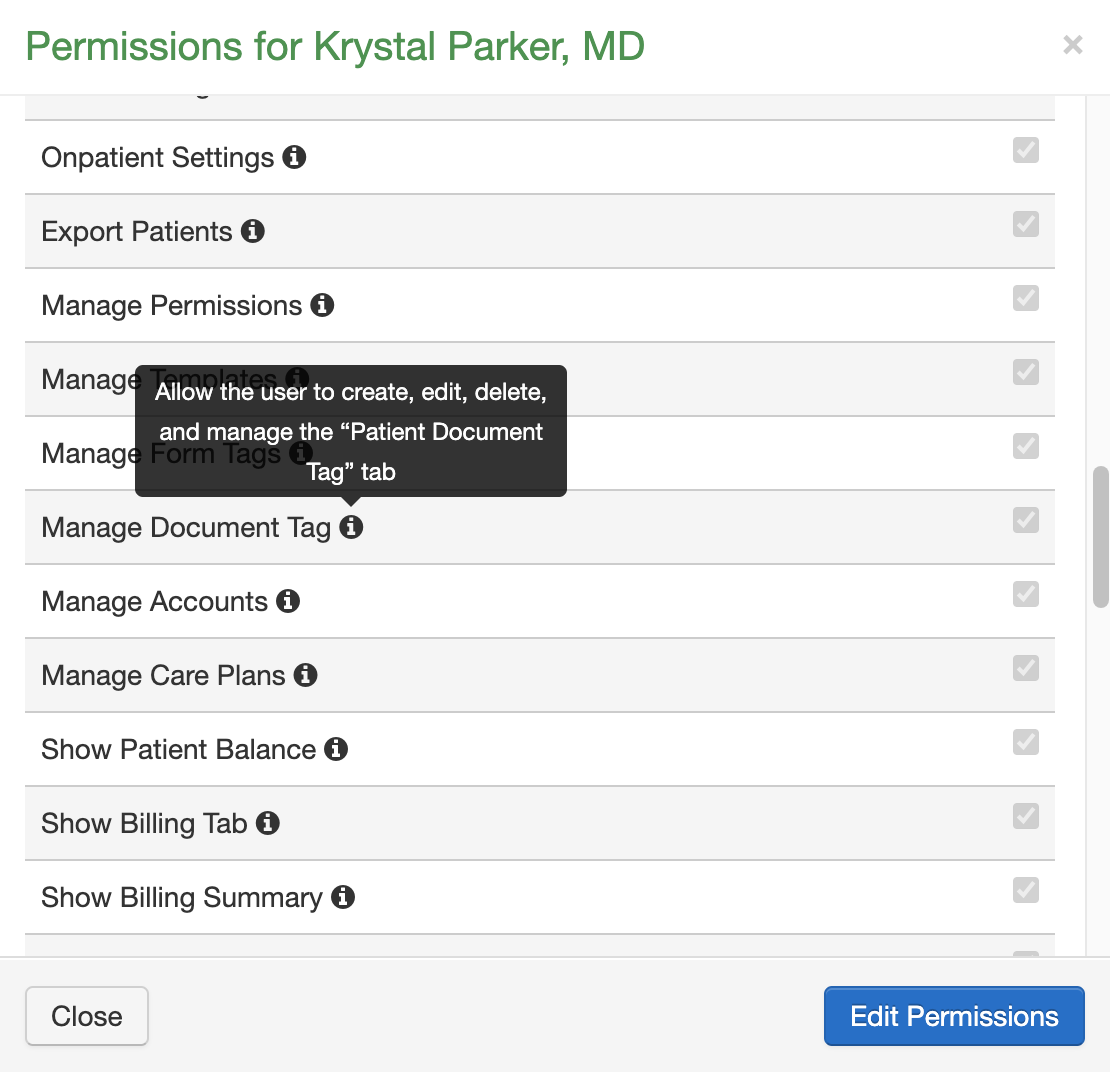Toggle the Manage Accounts checkbox
Viewport: 1110px width, 1072px height.
1025,594
